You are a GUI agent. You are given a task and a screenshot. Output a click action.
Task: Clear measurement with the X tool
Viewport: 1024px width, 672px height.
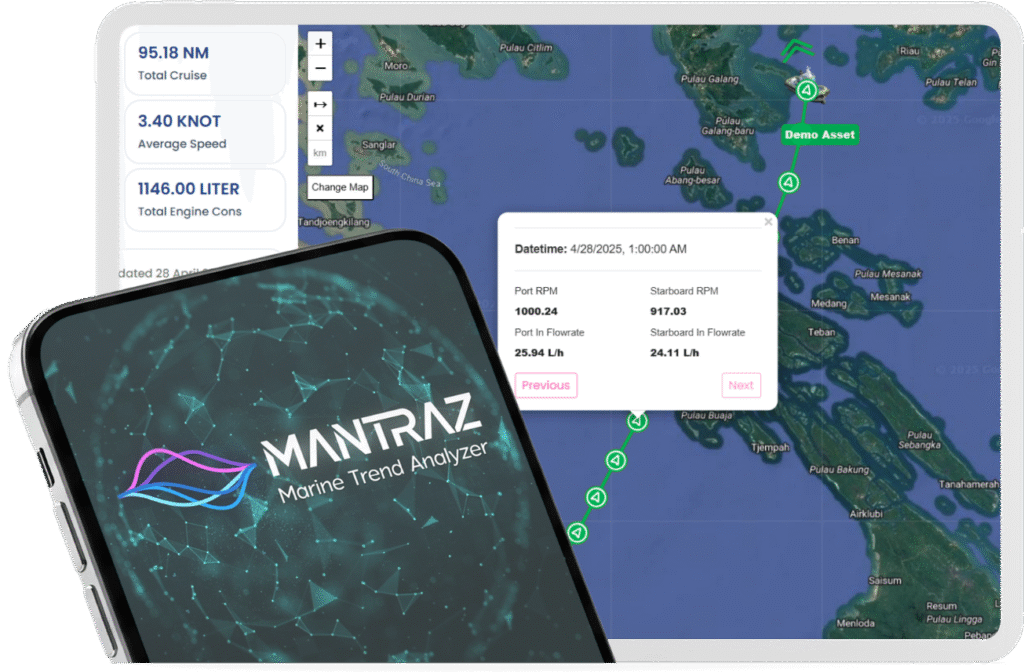pos(320,128)
